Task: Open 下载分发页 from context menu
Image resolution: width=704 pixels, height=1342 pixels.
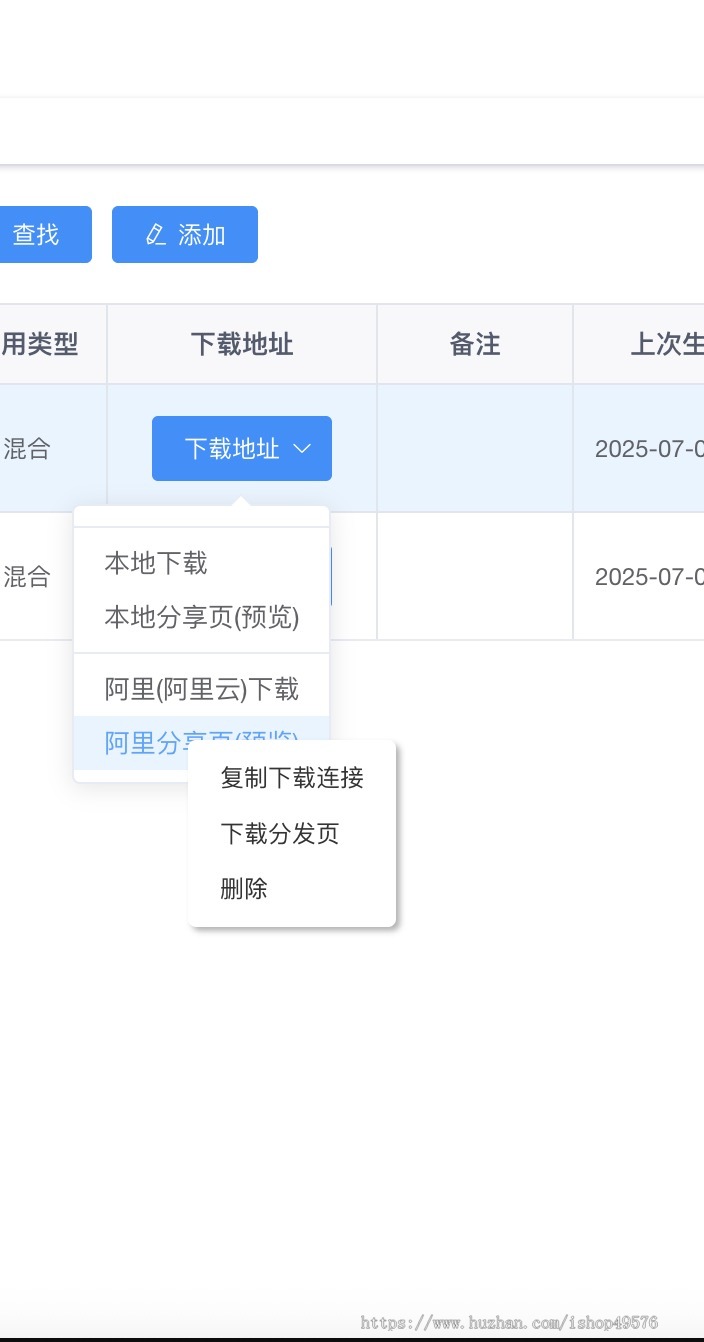Action: coord(280,833)
